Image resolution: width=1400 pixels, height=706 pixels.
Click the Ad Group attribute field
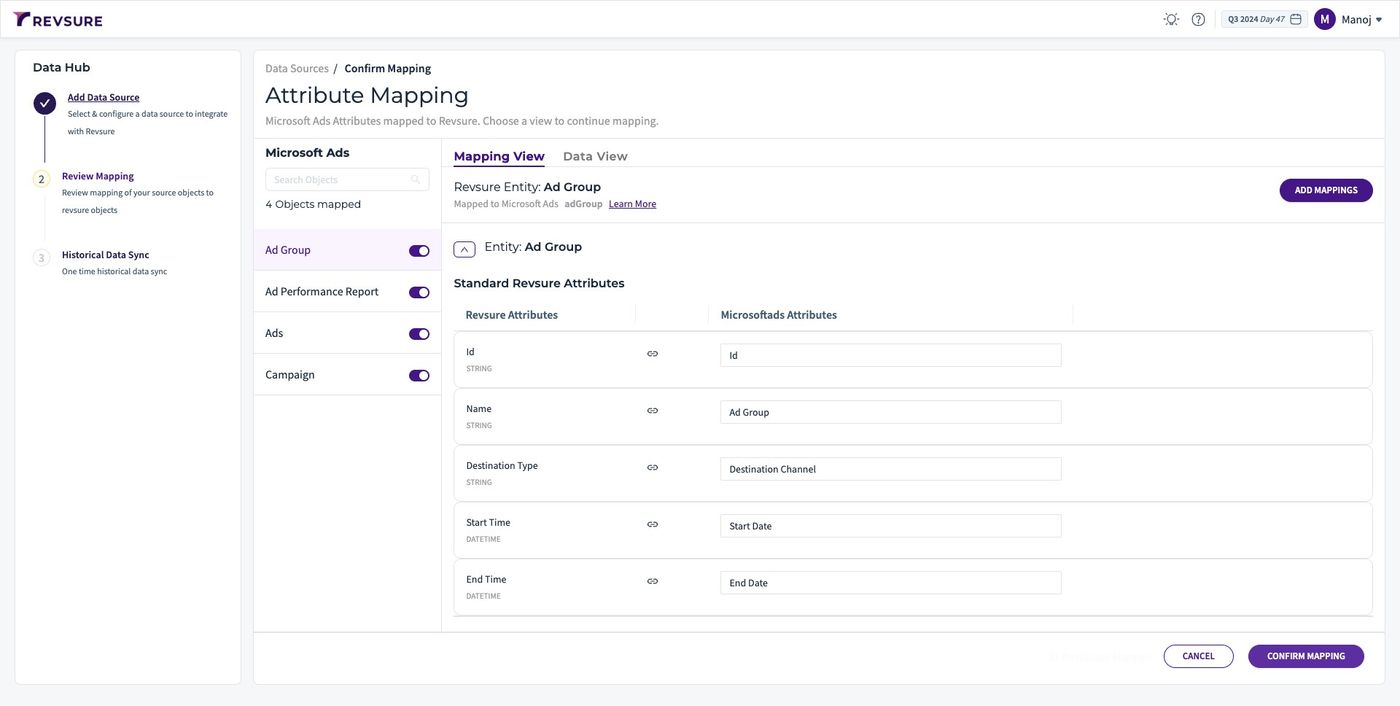(x=891, y=412)
